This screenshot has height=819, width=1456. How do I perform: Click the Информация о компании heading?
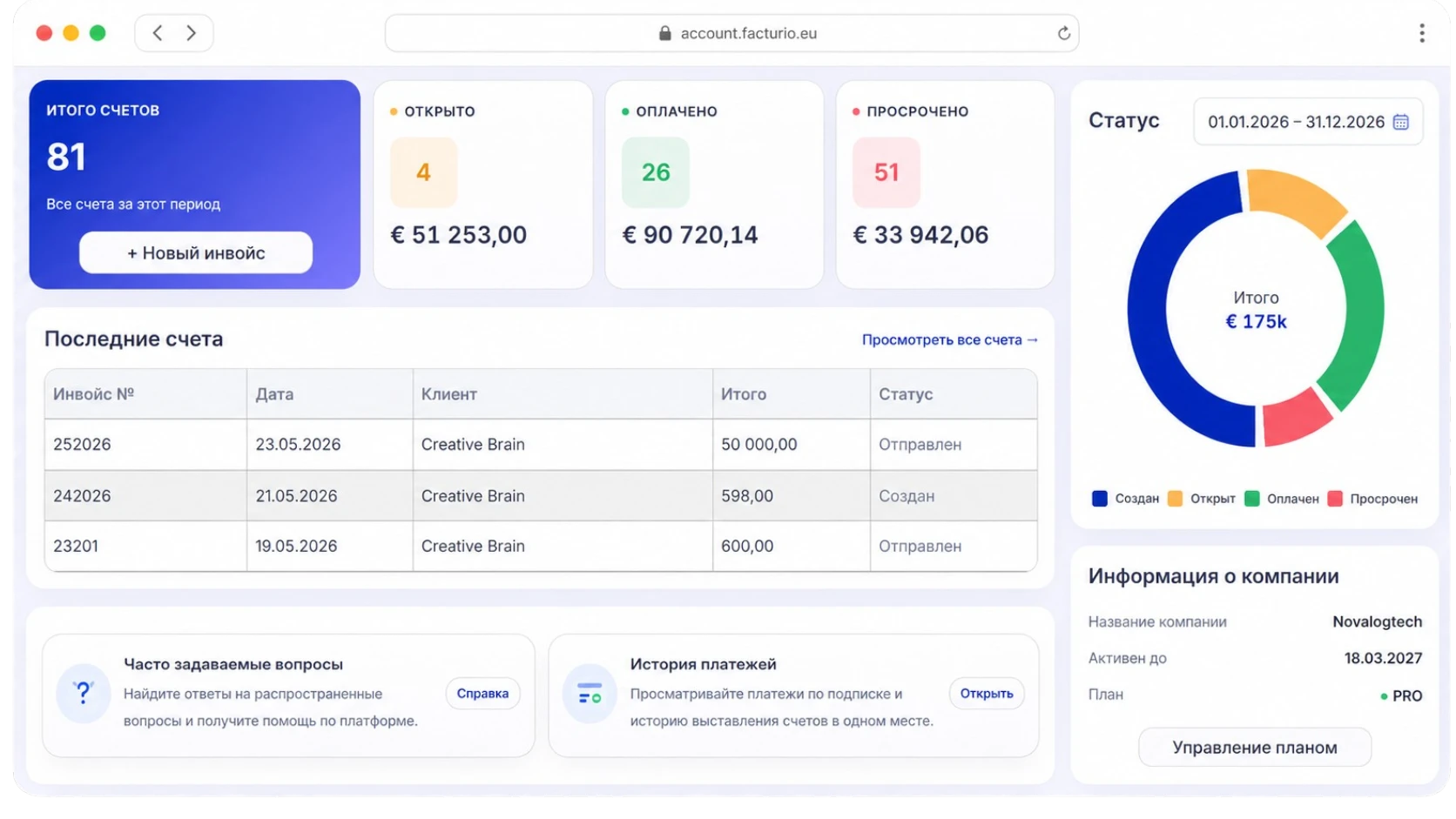coord(1213,576)
